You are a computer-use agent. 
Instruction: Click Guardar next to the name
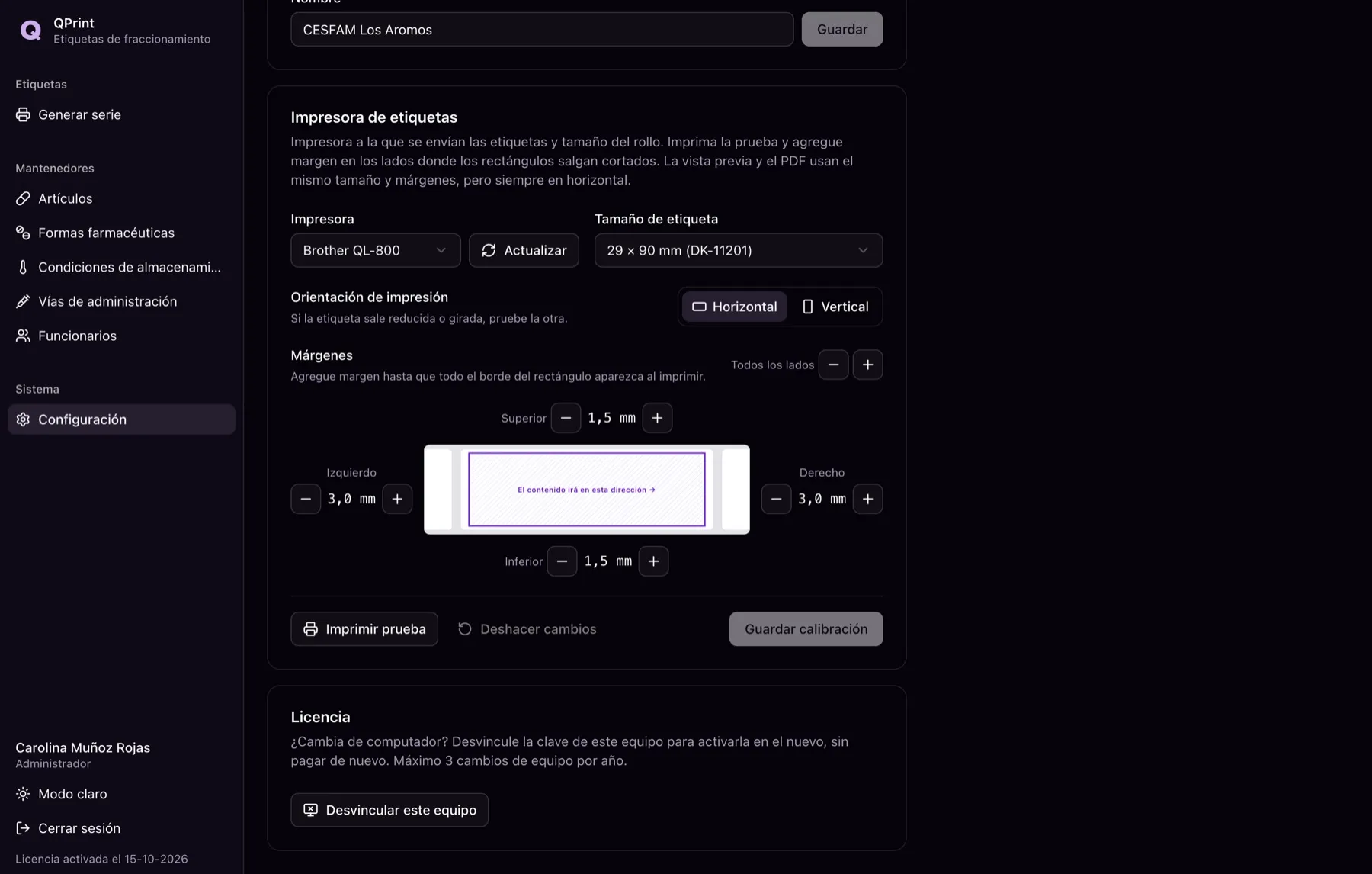[x=842, y=29]
